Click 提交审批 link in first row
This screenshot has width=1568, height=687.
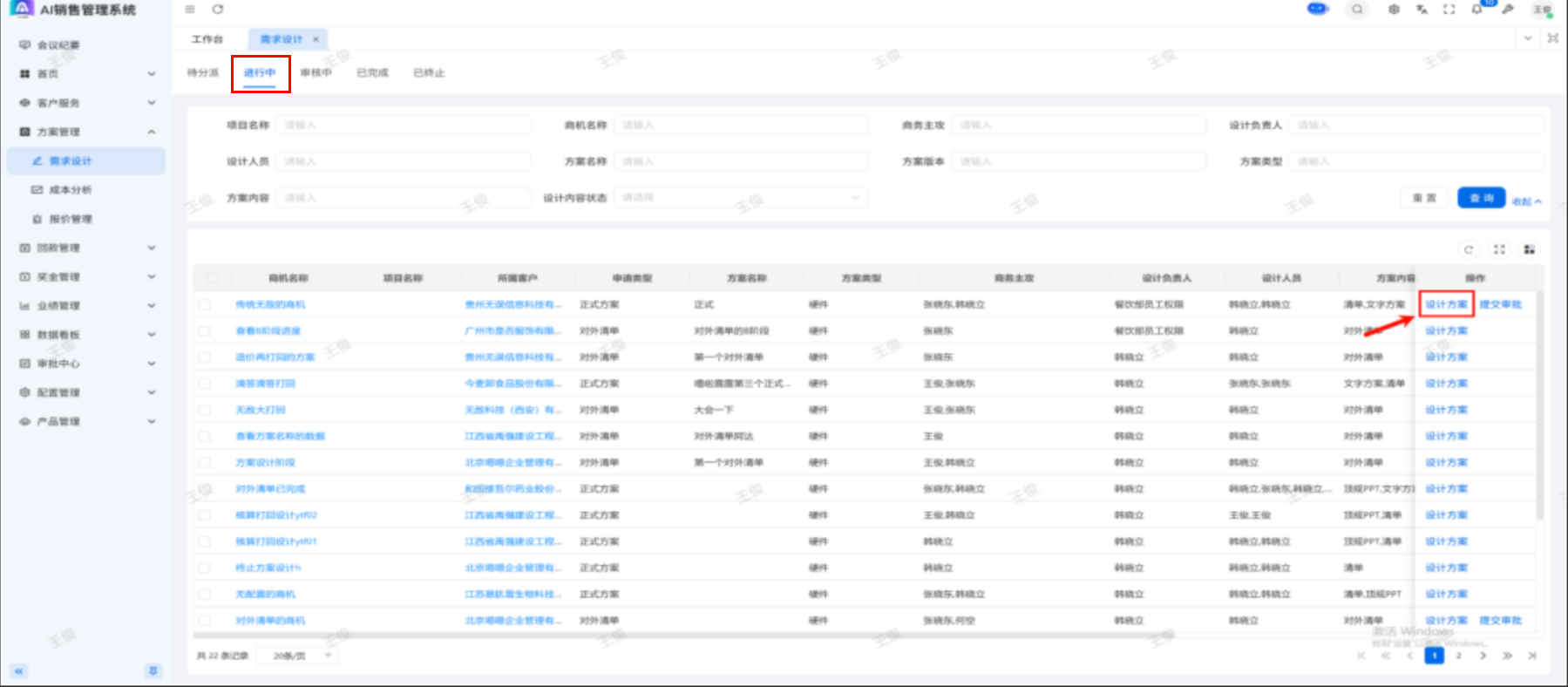tap(1500, 304)
